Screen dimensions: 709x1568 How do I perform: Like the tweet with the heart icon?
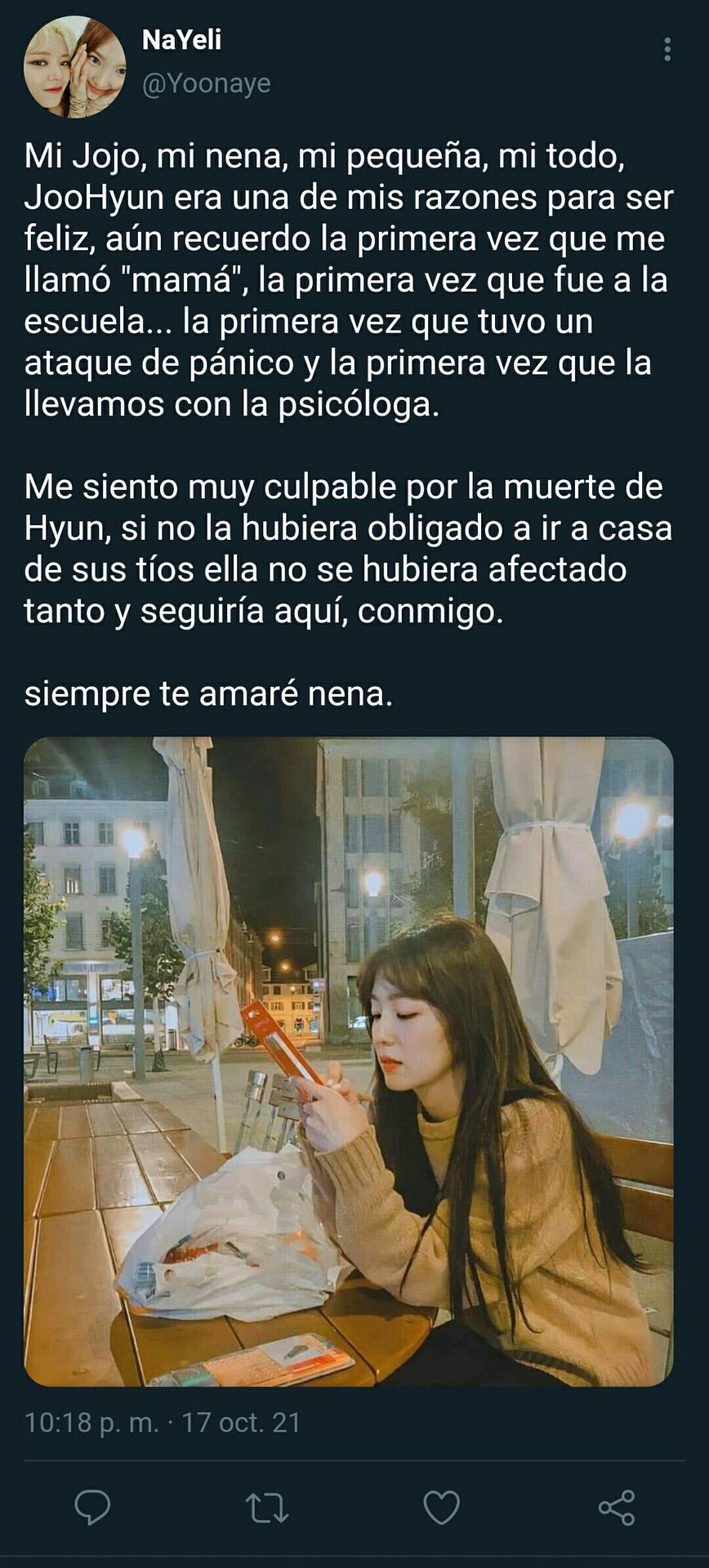tap(441, 1508)
